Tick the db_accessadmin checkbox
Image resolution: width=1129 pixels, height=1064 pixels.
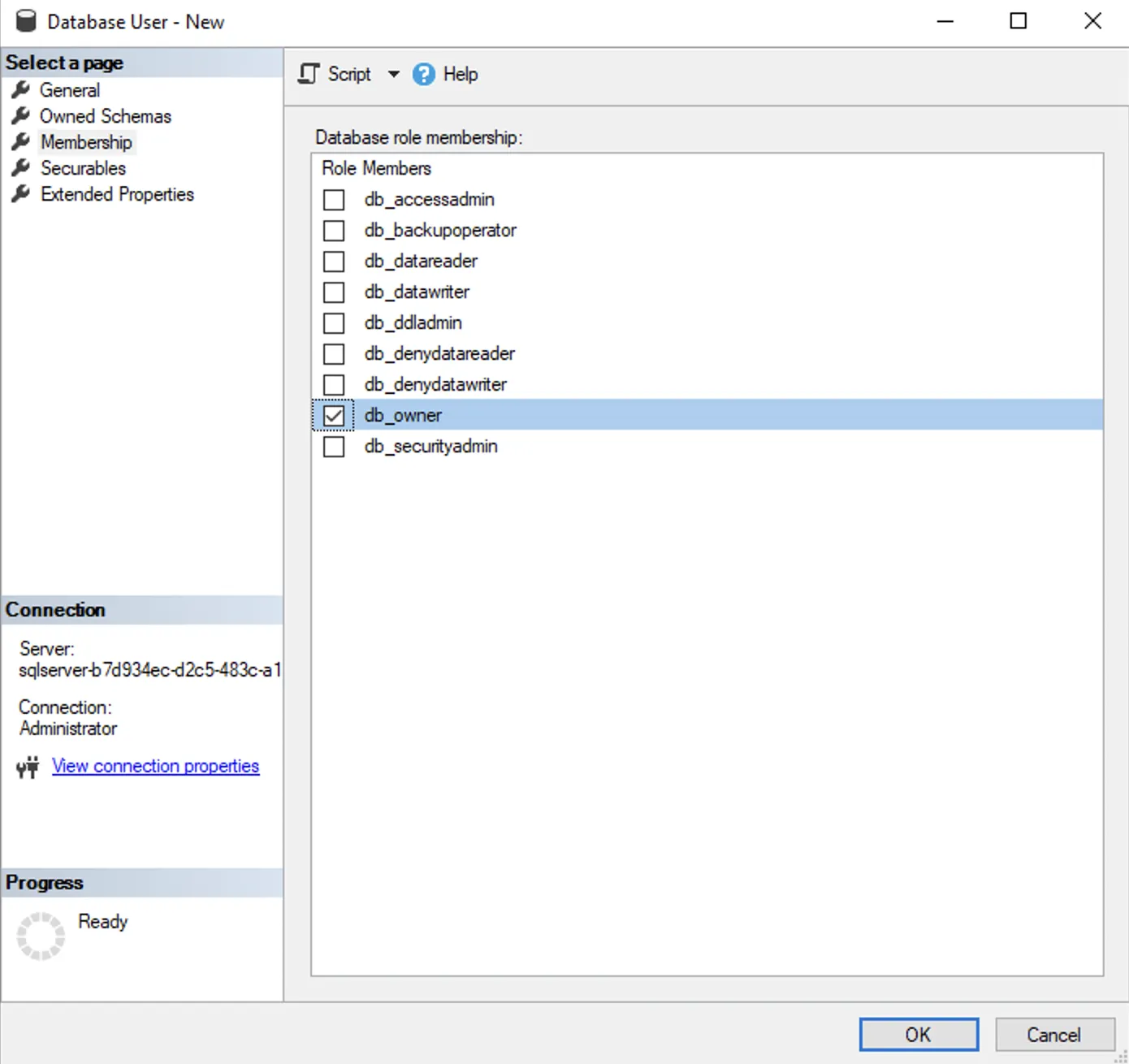[x=334, y=200]
